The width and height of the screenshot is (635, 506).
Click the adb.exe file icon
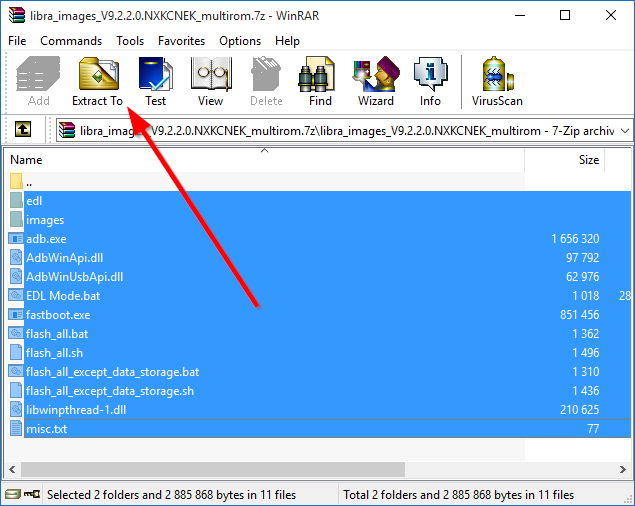tap(16, 239)
